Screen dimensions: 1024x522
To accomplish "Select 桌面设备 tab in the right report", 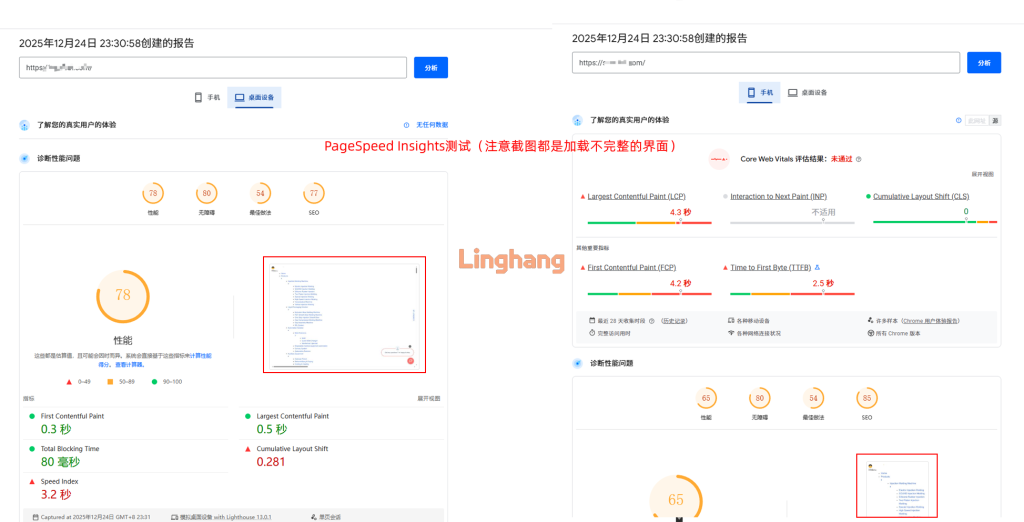I will [807, 92].
